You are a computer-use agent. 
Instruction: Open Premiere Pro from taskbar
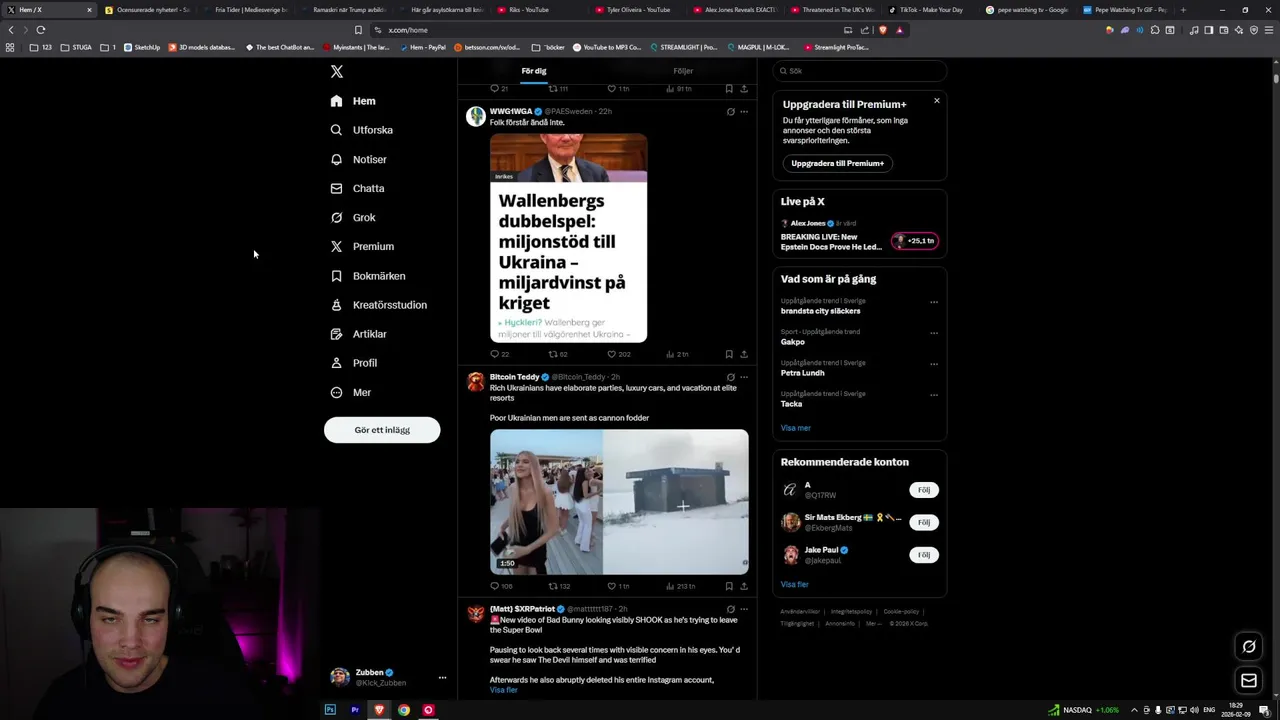(355, 710)
